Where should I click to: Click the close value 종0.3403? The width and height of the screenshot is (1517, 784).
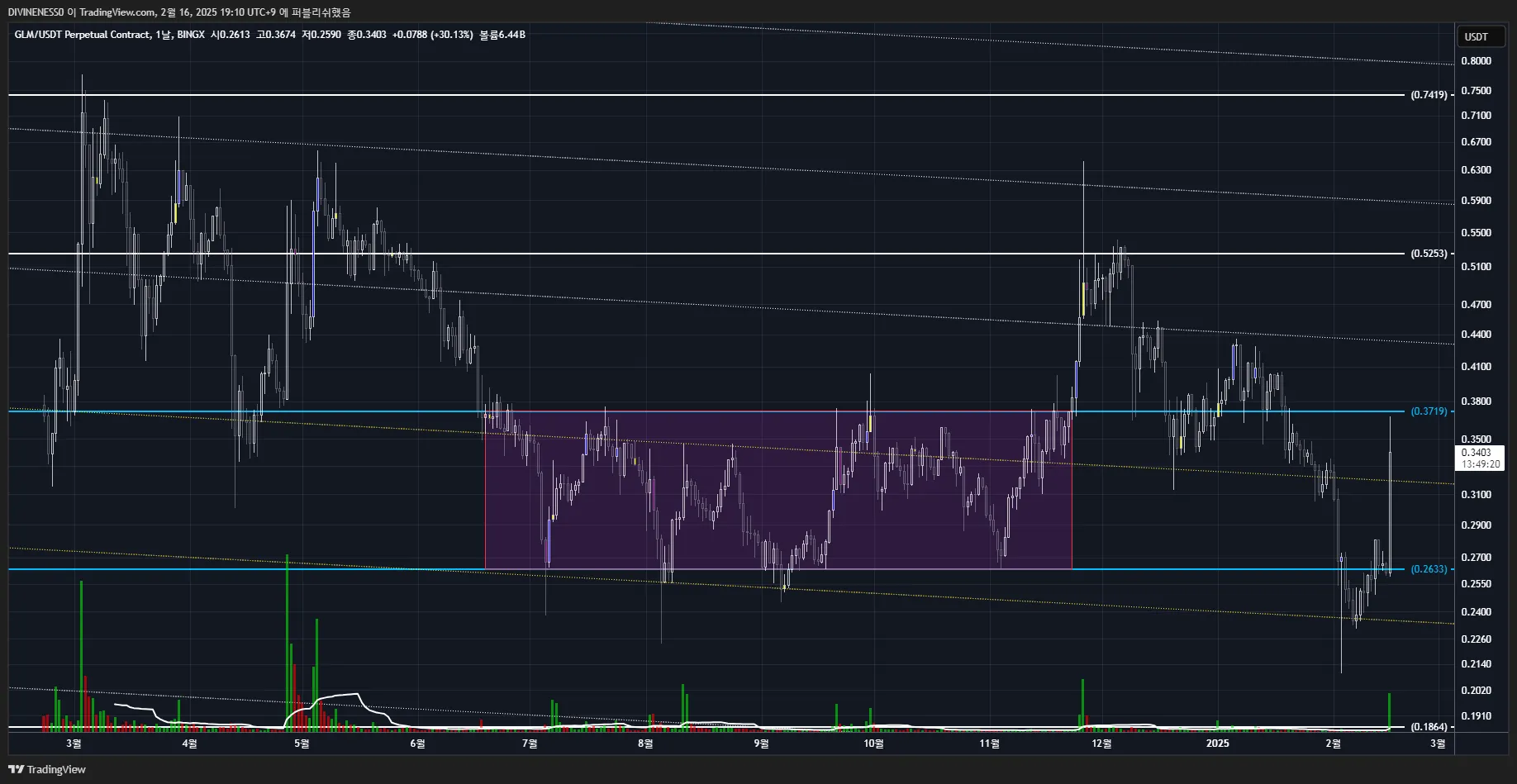367,35
